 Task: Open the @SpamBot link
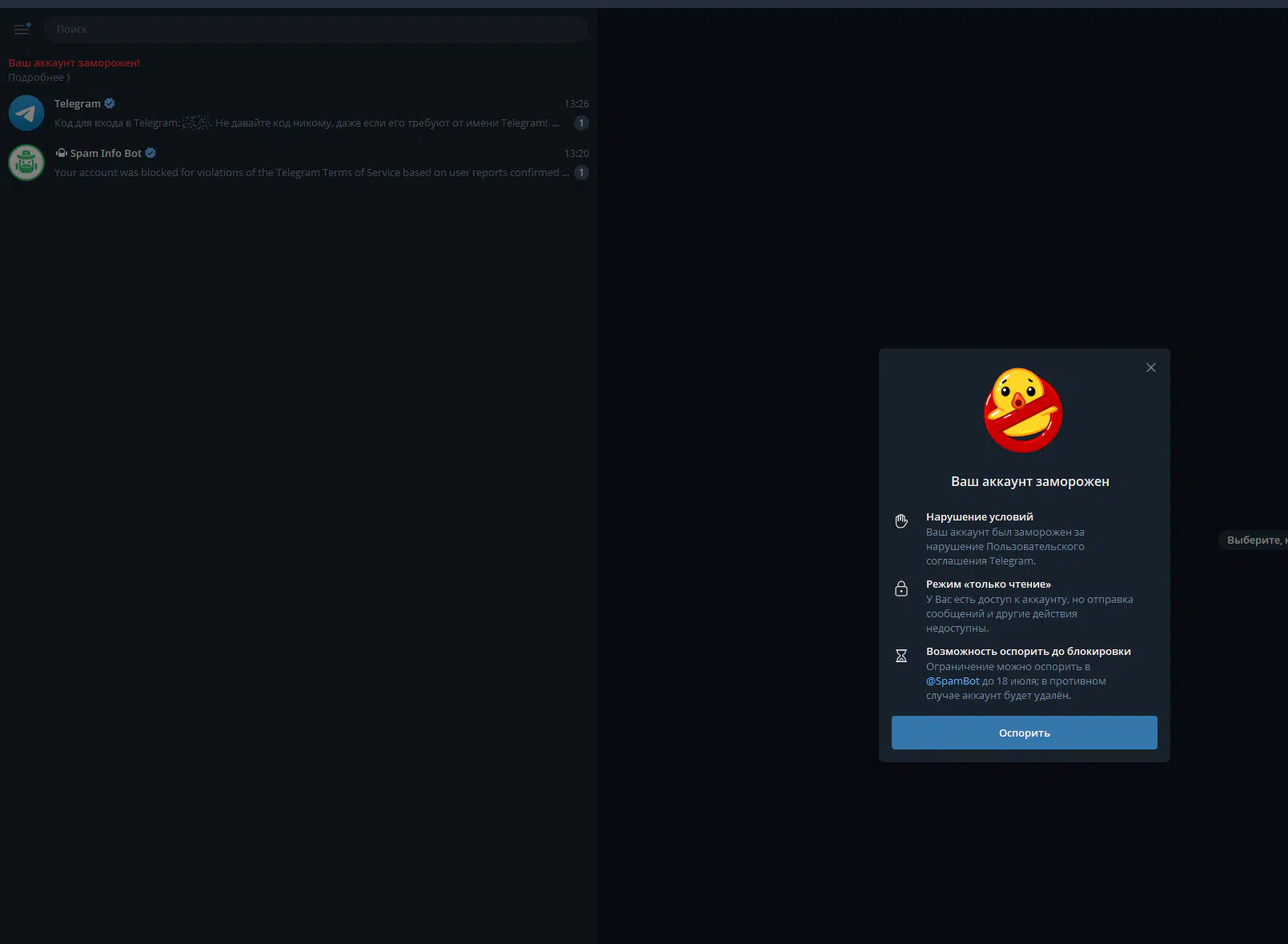953,681
